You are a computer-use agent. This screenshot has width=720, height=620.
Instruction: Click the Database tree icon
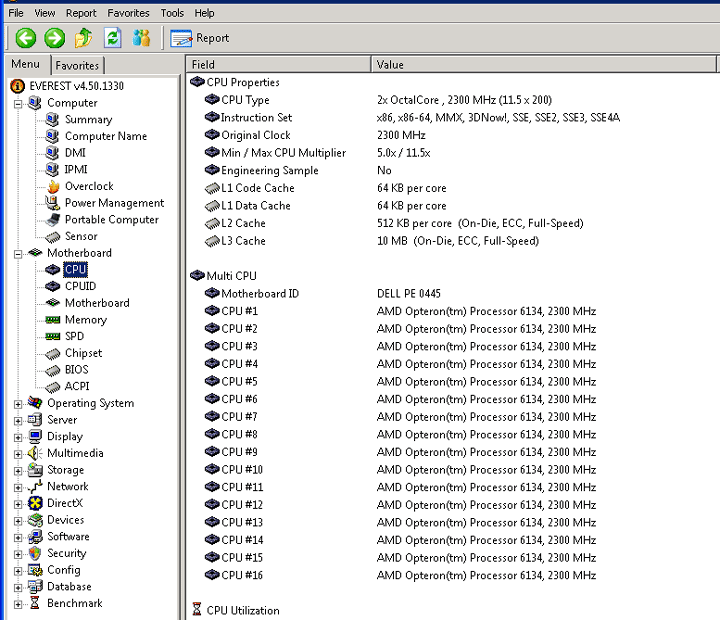click(x=35, y=586)
